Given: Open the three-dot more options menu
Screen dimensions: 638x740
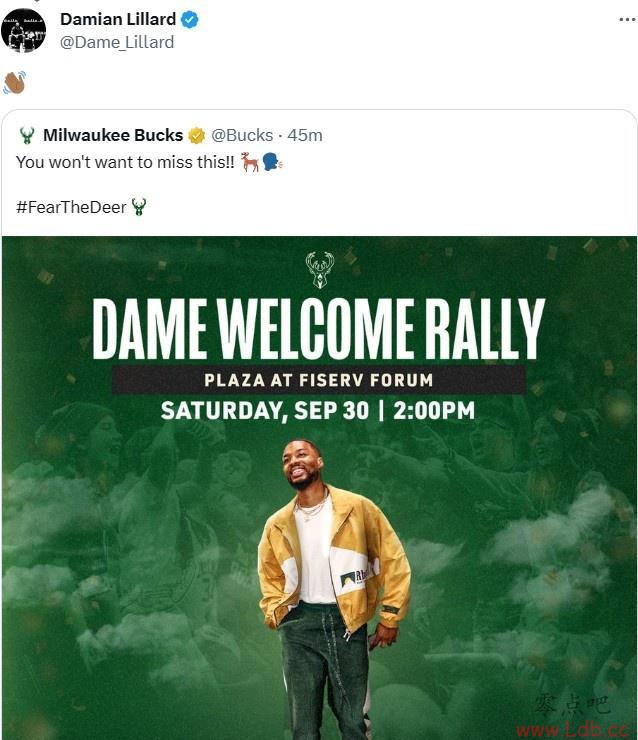Looking at the screenshot, I should pos(627,20).
